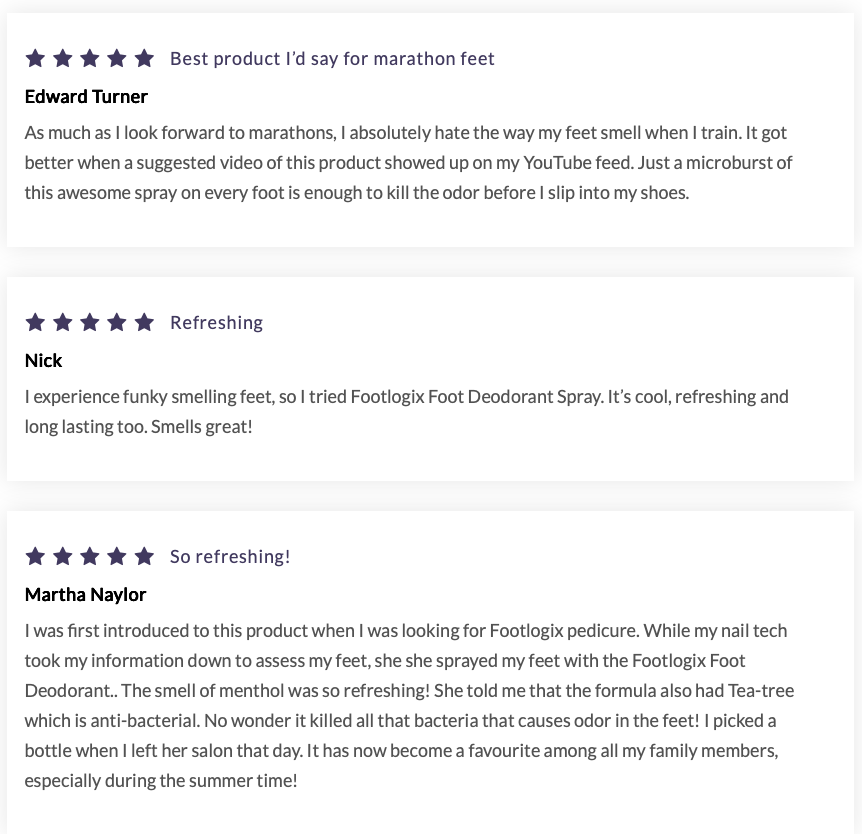The width and height of the screenshot is (862, 834).
Task: Click first star in Martha Naylor's review
Action: coord(35,556)
